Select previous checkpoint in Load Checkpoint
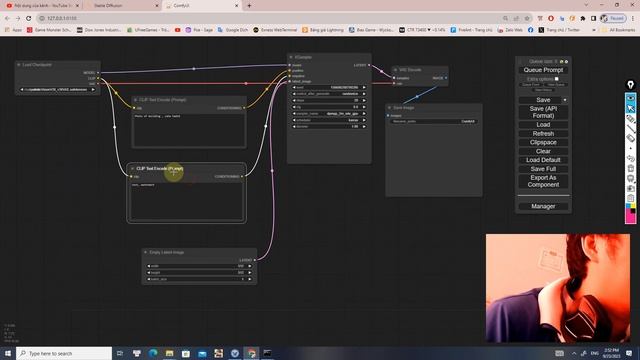The height and width of the screenshot is (360, 640). point(22,89)
